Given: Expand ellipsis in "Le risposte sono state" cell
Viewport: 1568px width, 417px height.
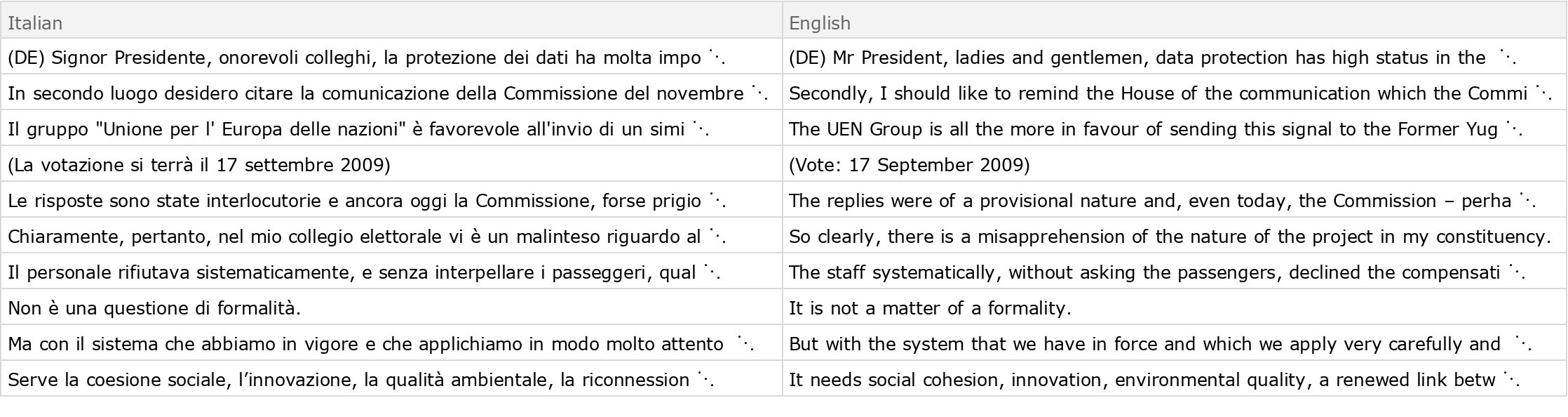Looking at the screenshot, I should 717,201.
